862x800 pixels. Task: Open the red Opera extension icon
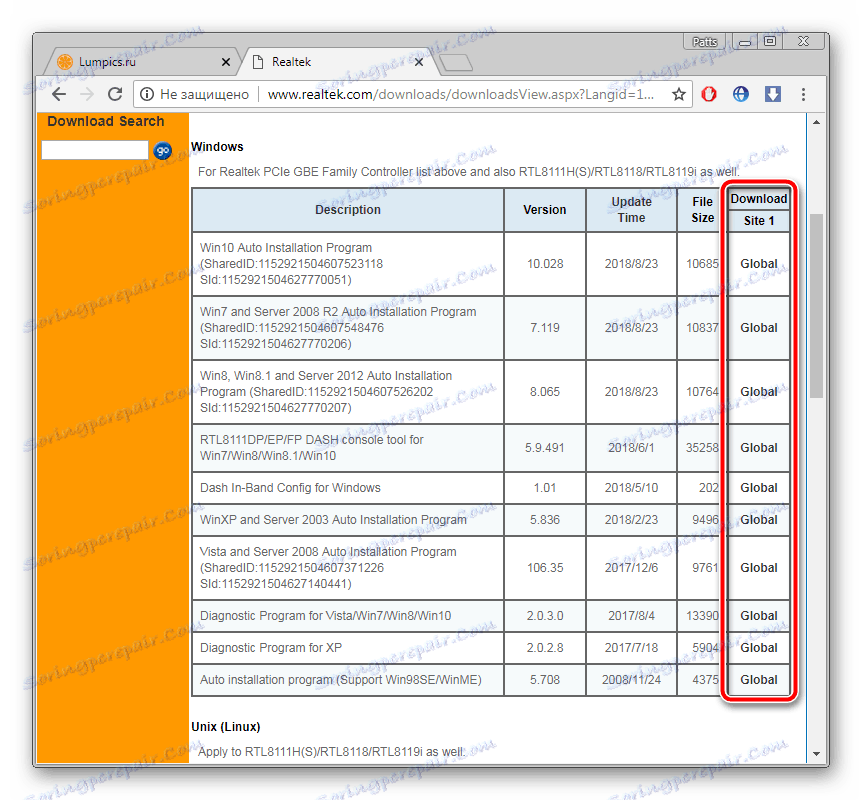[709, 94]
